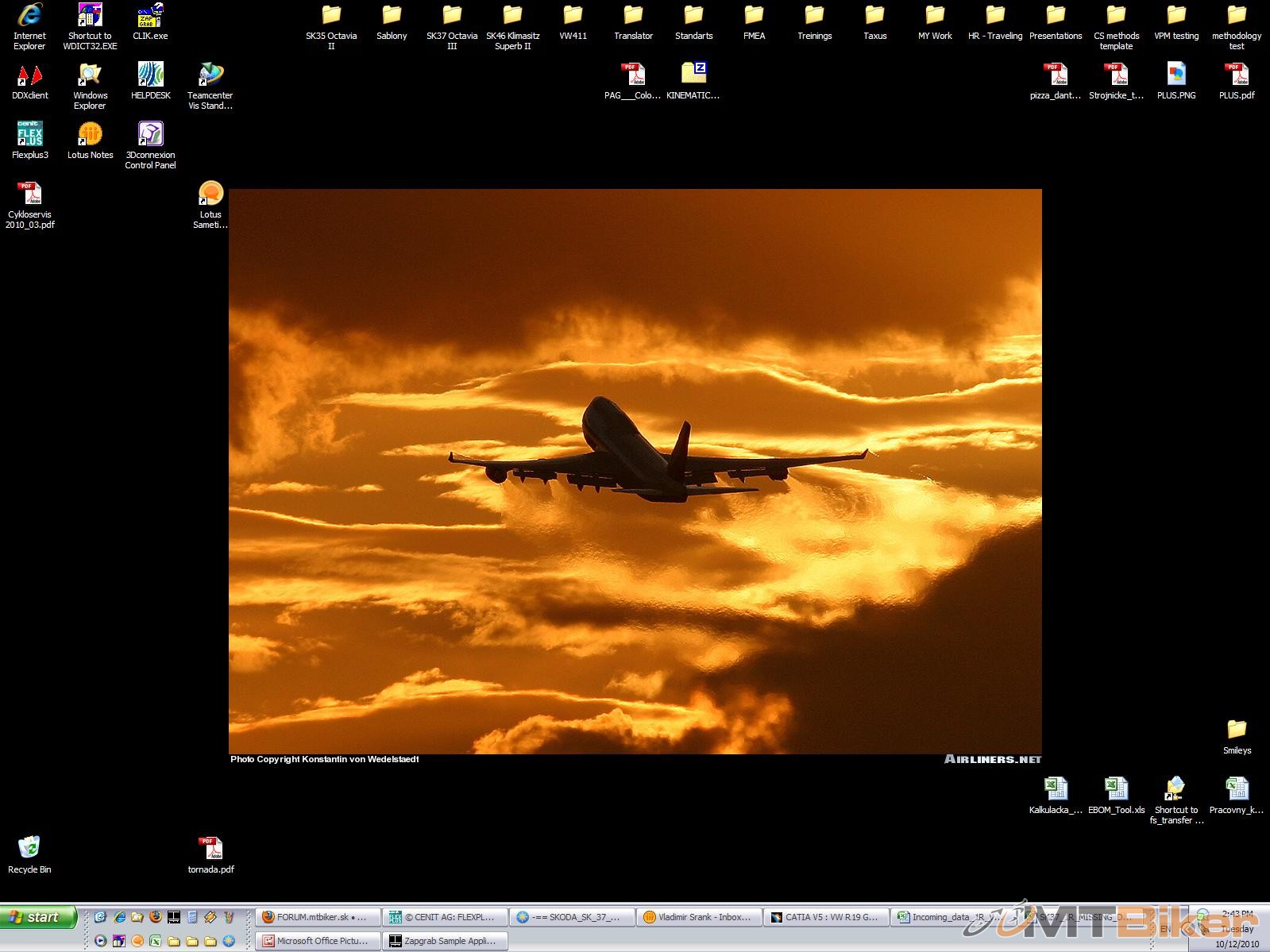Open the Lotus Notes desktop icon
1270x952 pixels.
click(90, 135)
